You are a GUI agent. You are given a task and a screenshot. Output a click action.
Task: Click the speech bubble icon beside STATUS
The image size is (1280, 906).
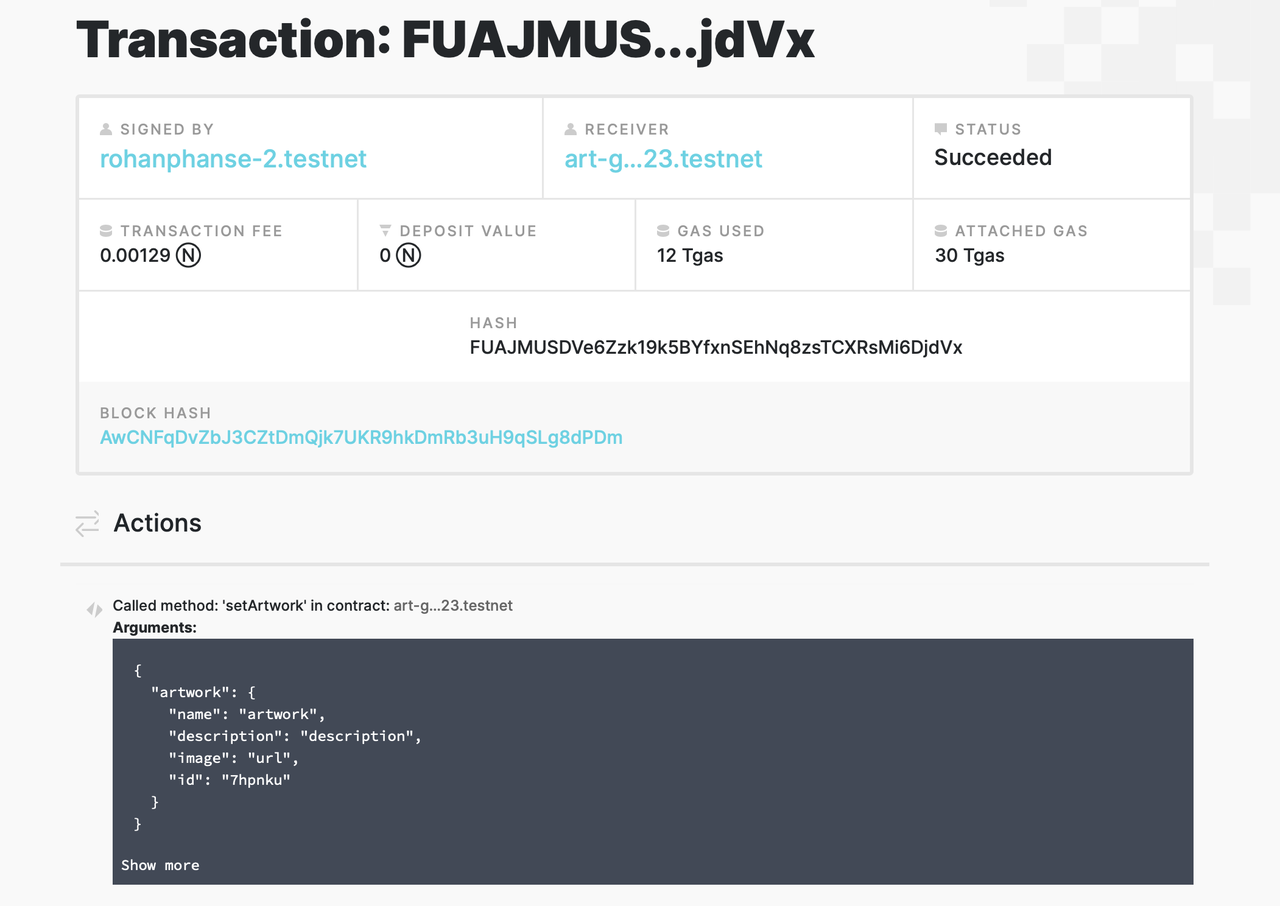(940, 130)
